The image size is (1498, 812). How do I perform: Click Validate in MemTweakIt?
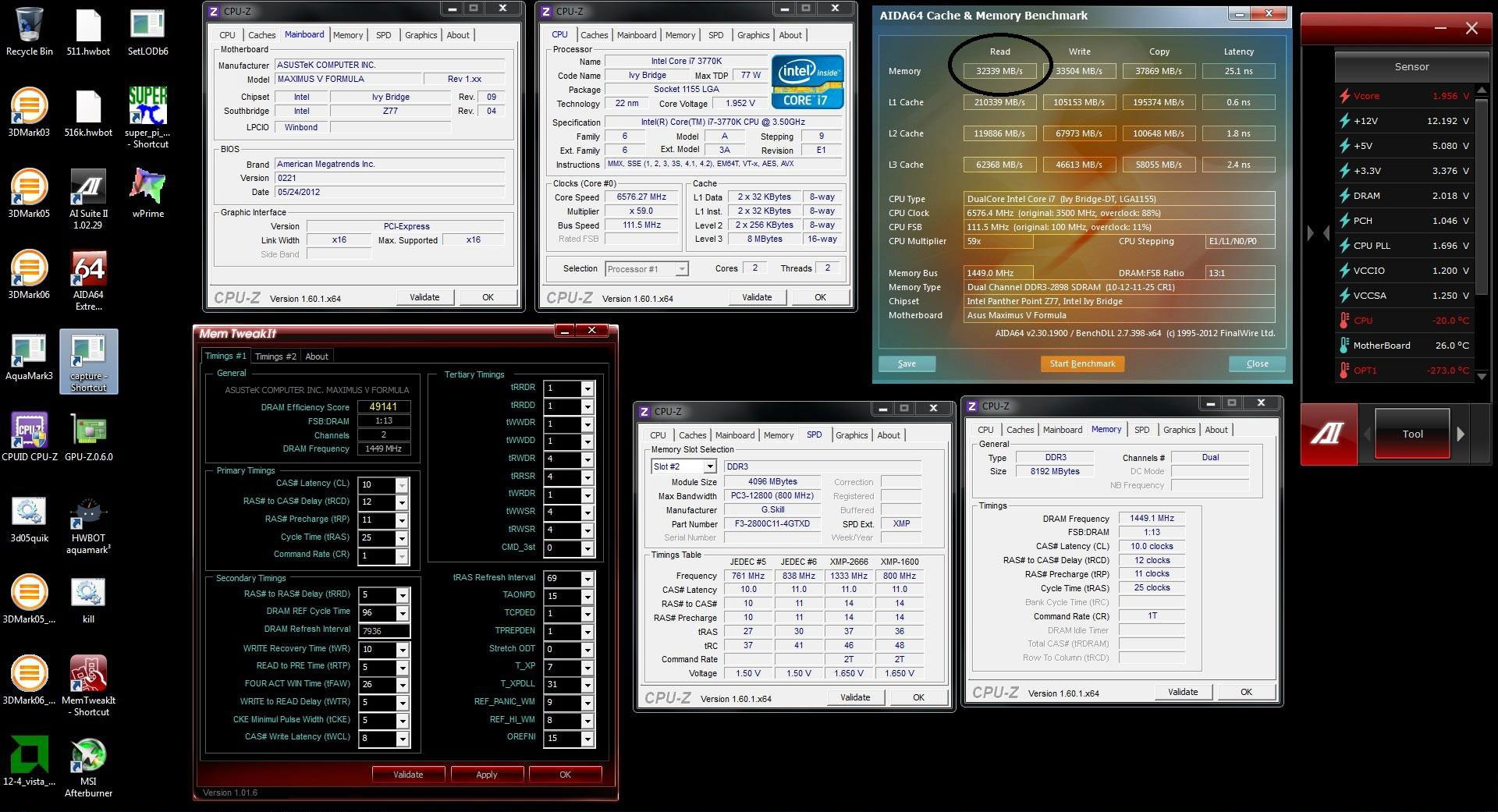408,775
